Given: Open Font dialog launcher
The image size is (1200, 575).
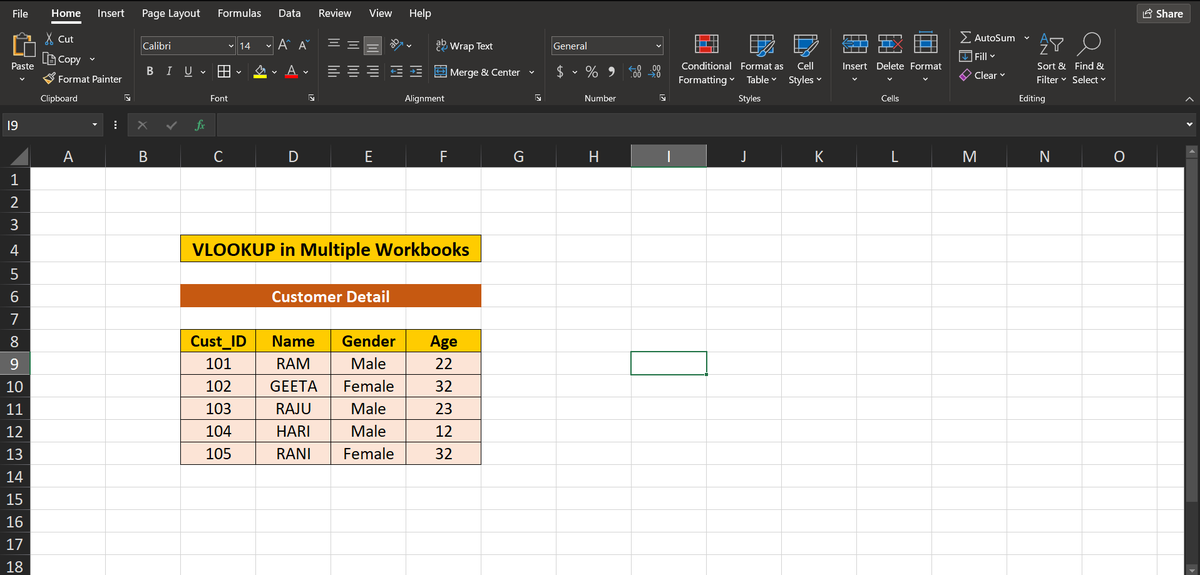Looking at the screenshot, I should tap(311, 98).
